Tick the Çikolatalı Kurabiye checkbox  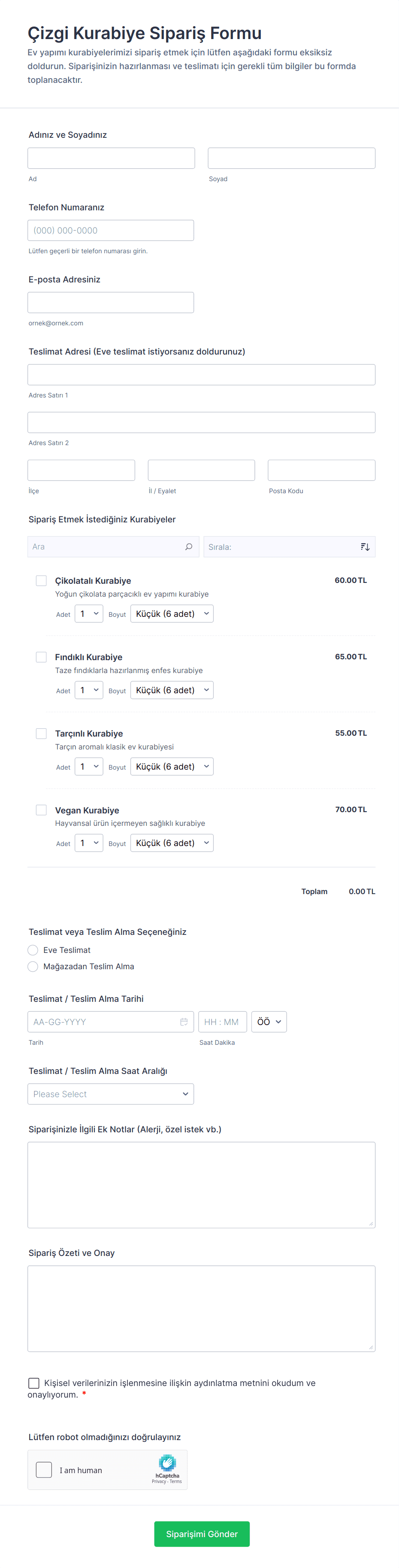click(x=41, y=581)
